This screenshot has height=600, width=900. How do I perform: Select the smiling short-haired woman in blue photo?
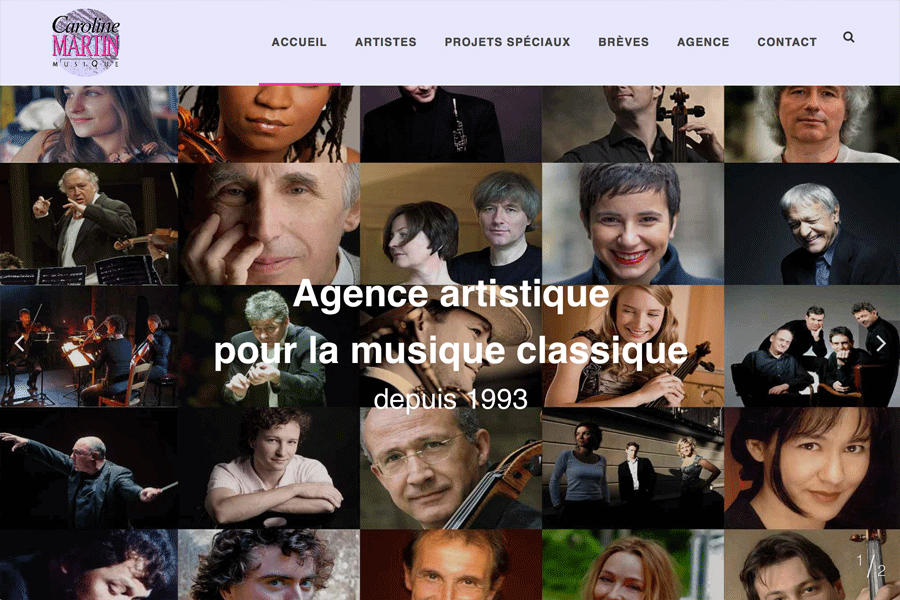pyautogui.click(x=633, y=224)
